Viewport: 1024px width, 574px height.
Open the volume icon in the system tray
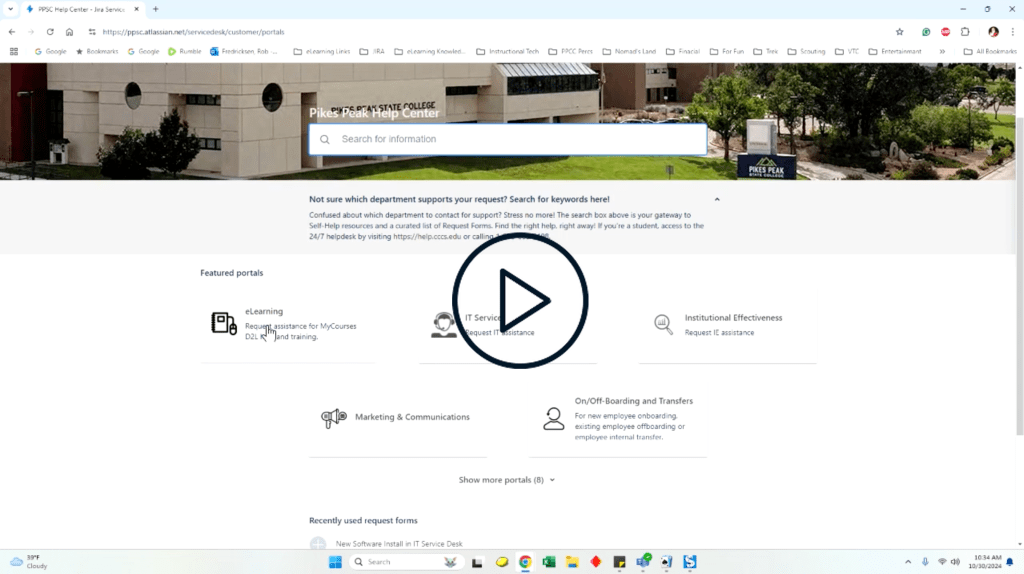point(955,562)
